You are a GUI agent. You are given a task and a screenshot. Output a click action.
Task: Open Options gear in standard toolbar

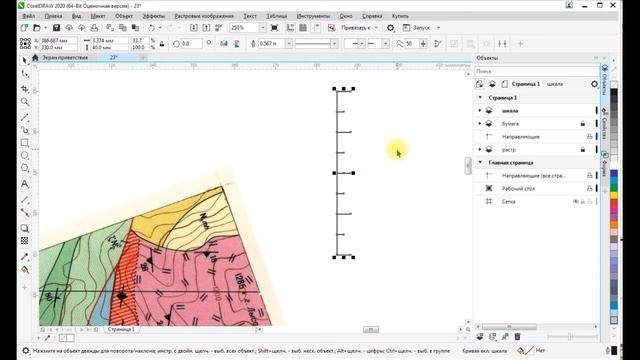(391, 28)
